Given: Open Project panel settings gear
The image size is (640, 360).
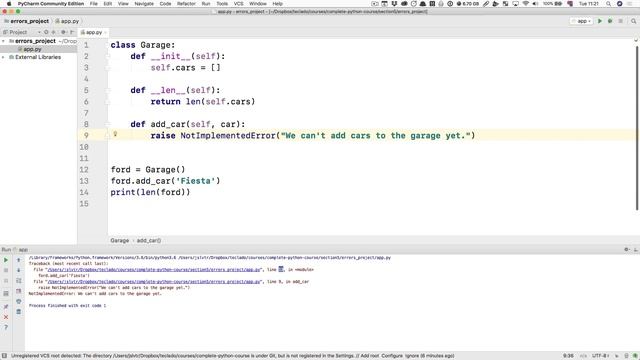Looking at the screenshot, I should 64,32.
